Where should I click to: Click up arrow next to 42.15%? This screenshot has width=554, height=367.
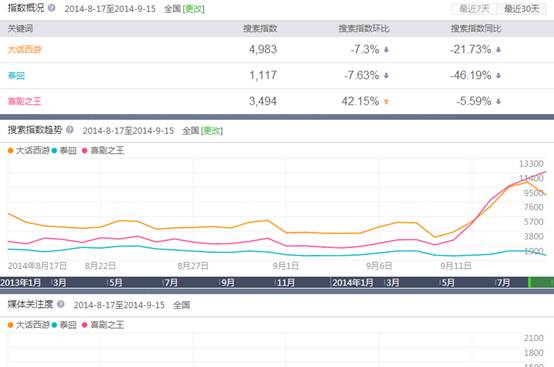click(386, 102)
